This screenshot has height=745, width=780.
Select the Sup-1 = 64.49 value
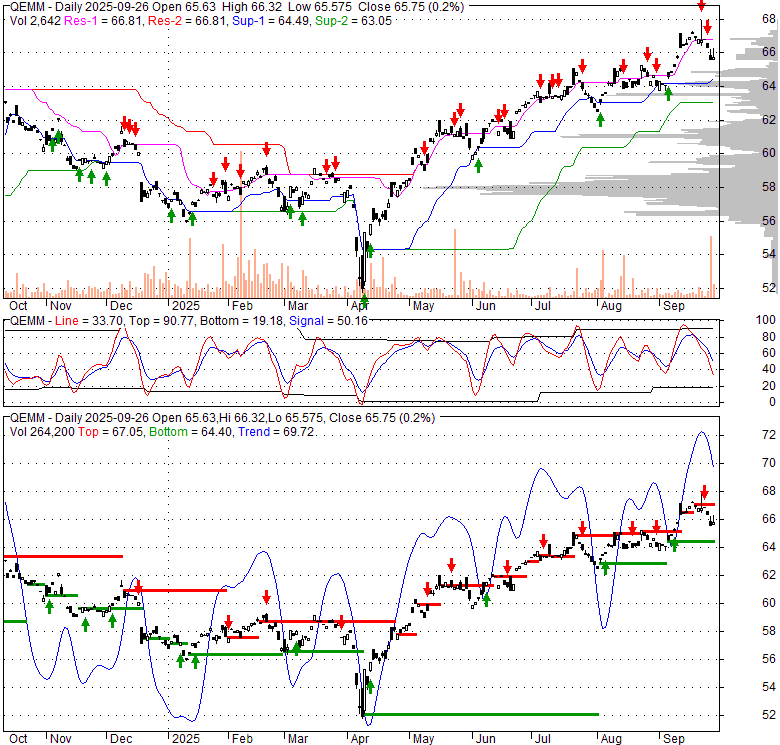[272, 21]
